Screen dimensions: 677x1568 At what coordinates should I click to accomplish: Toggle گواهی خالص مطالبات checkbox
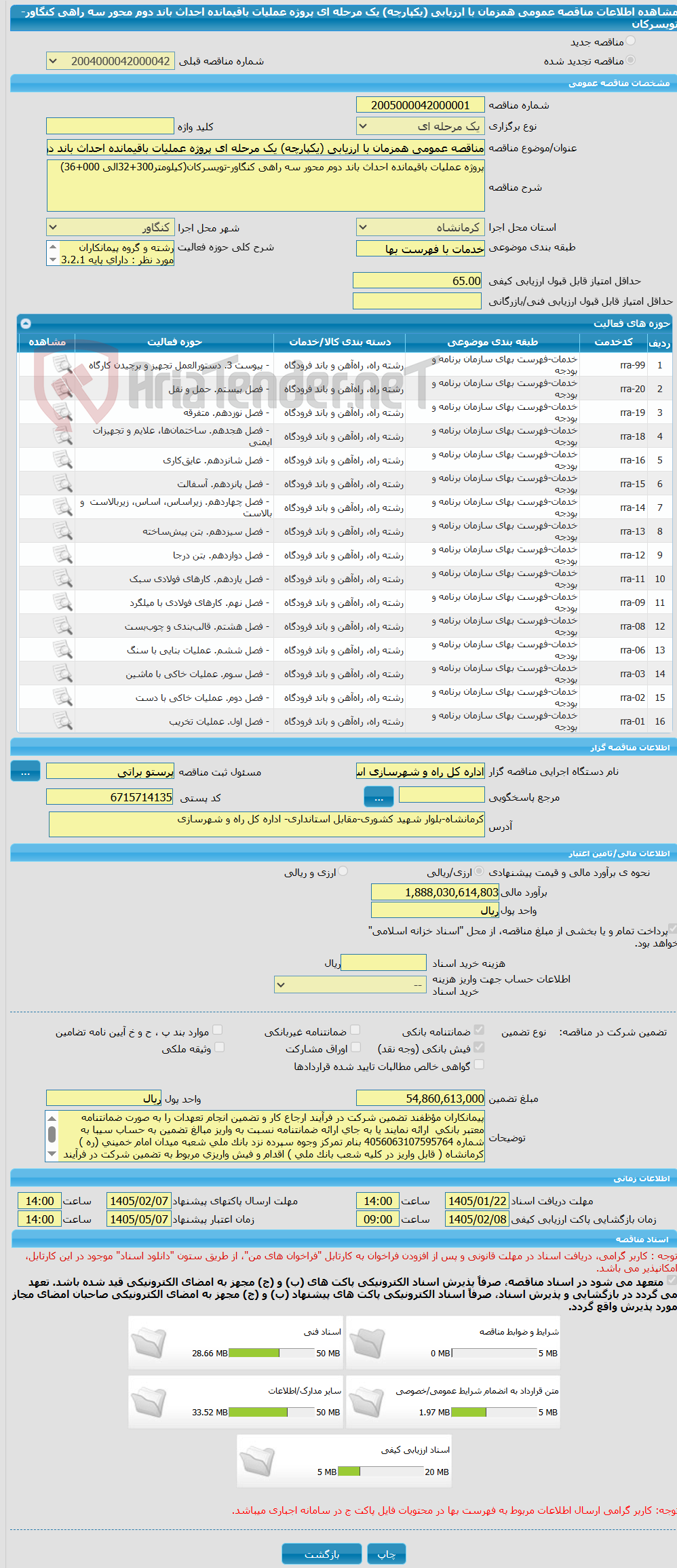coord(479,1065)
